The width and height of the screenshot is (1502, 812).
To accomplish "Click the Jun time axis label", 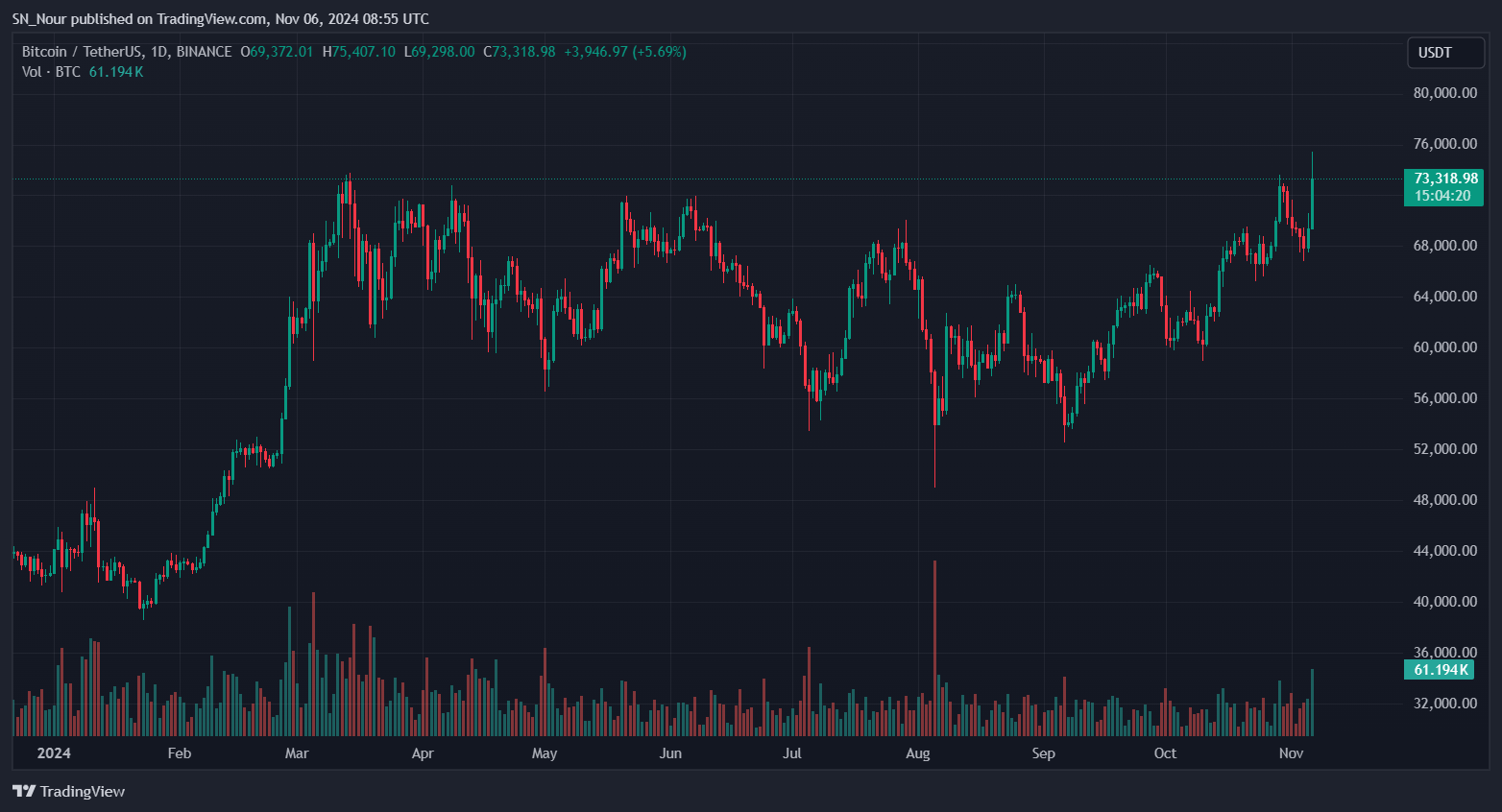I will coord(670,753).
